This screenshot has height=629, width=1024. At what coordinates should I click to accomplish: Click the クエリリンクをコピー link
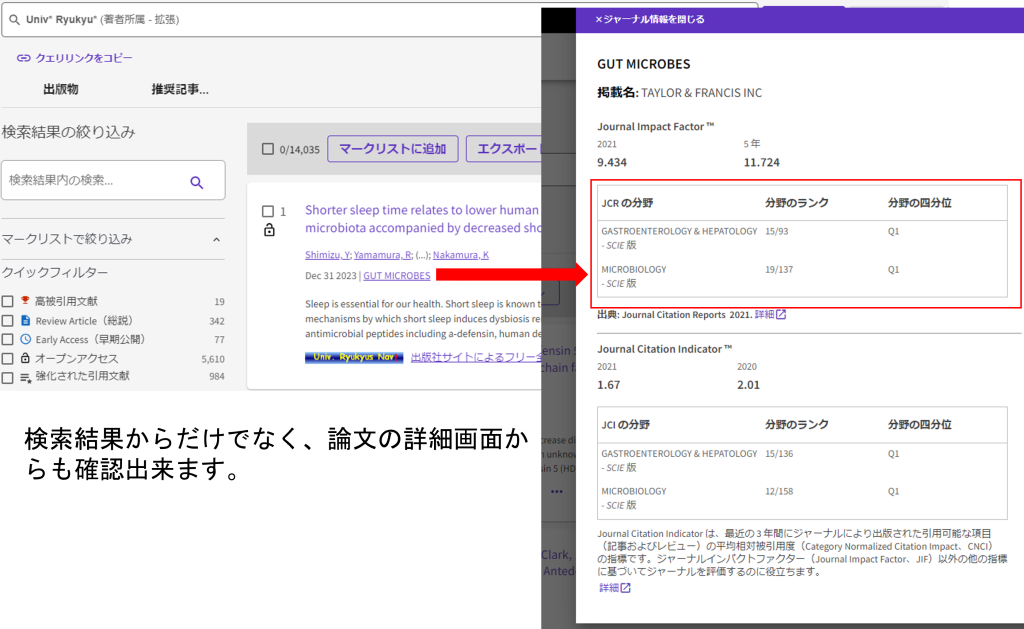84,58
